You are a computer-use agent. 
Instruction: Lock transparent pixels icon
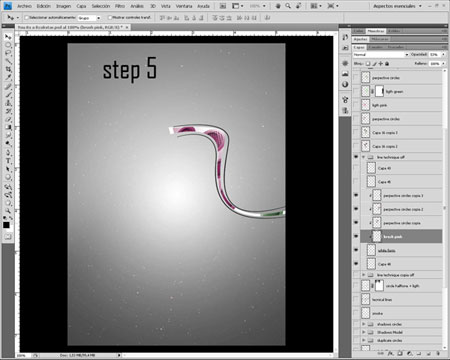click(368, 63)
